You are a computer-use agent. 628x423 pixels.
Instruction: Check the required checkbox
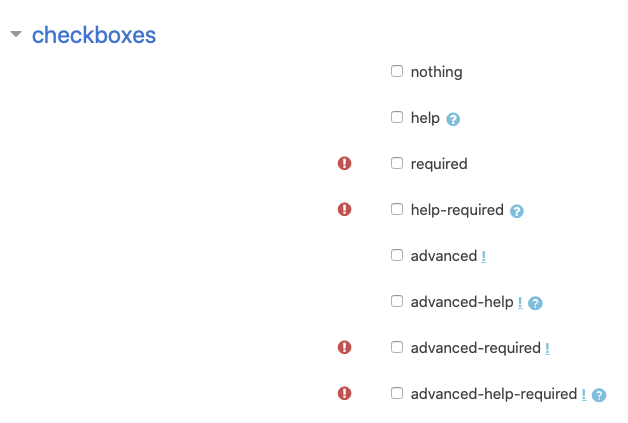click(x=397, y=163)
